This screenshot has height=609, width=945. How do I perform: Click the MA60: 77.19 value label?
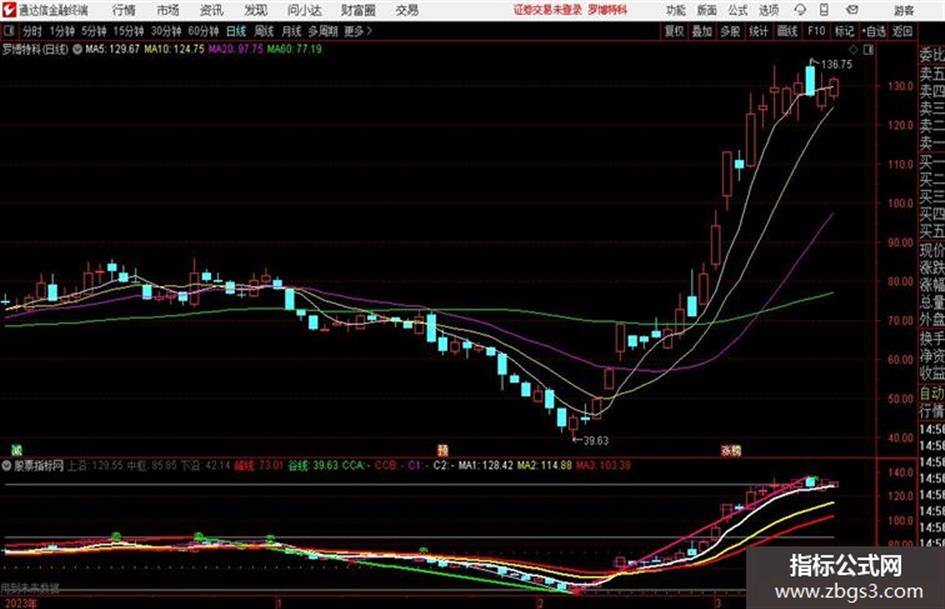point(295,49)
